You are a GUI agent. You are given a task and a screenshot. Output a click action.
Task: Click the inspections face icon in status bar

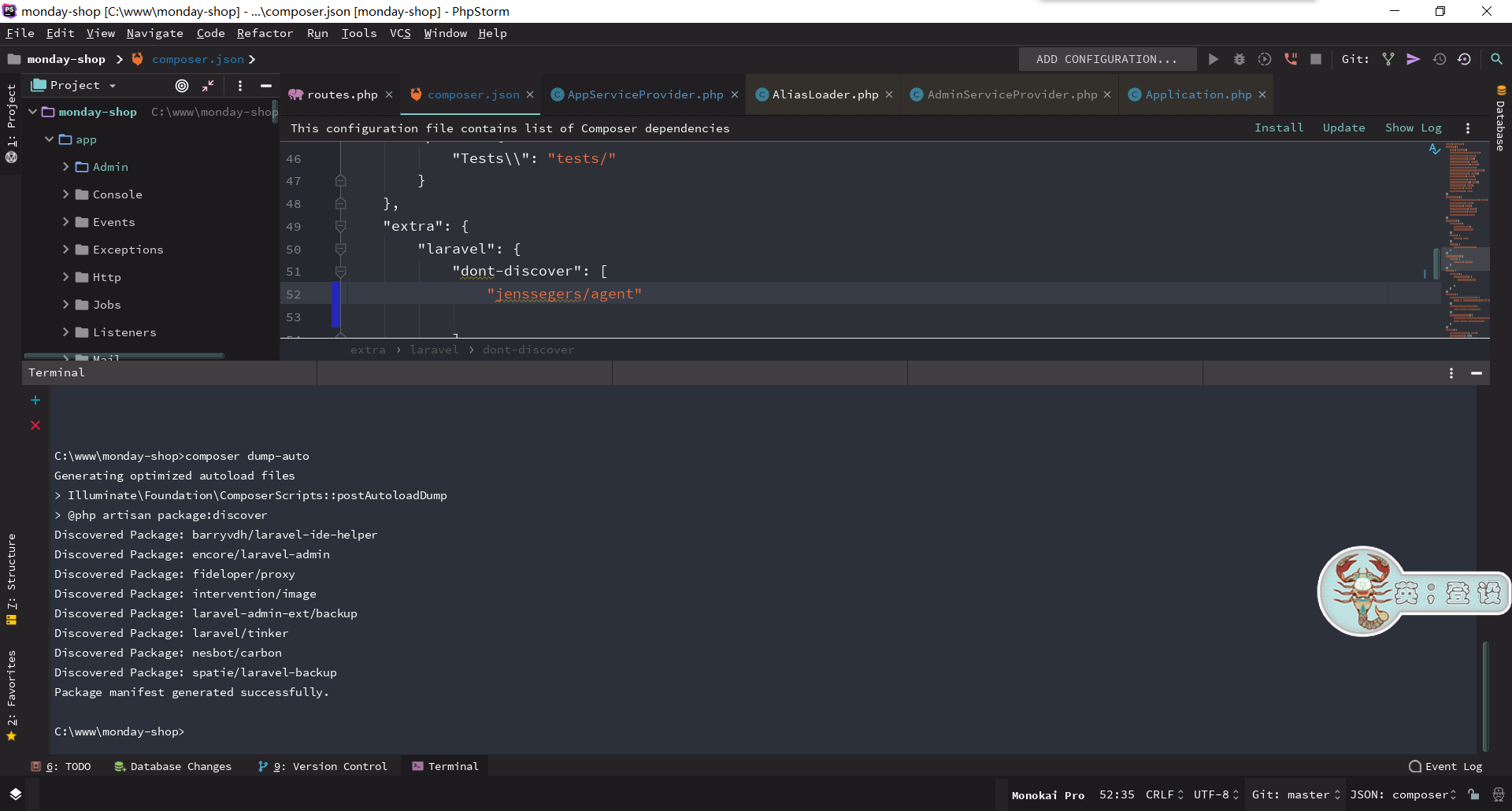tap(1499, 794)
